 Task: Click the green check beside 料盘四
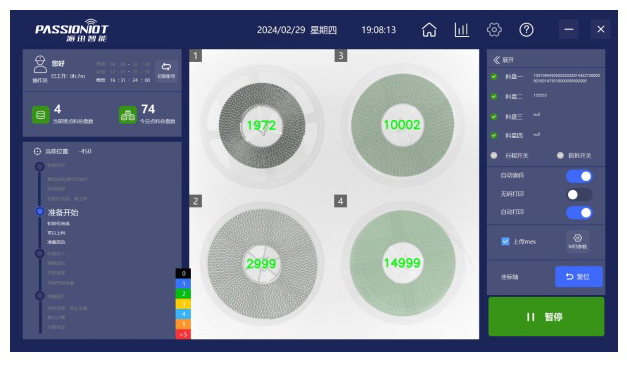(x=494, y=135)
